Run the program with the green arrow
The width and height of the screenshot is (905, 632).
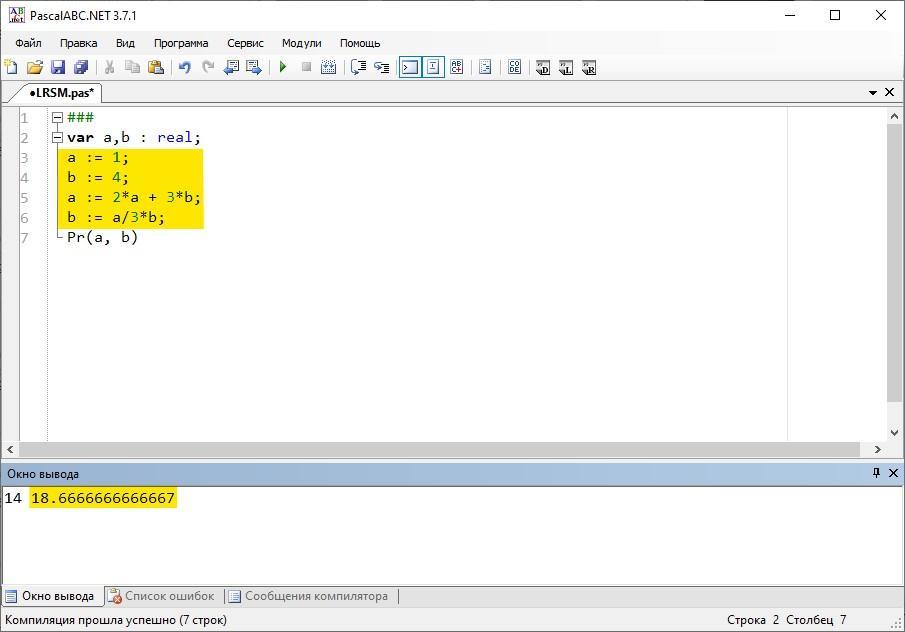283,67
